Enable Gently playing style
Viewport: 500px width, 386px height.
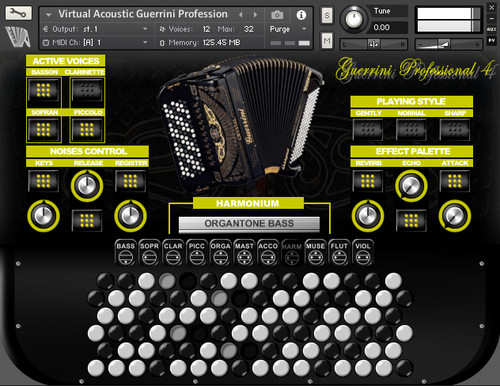pyautogui.click(x=368, y=129)
